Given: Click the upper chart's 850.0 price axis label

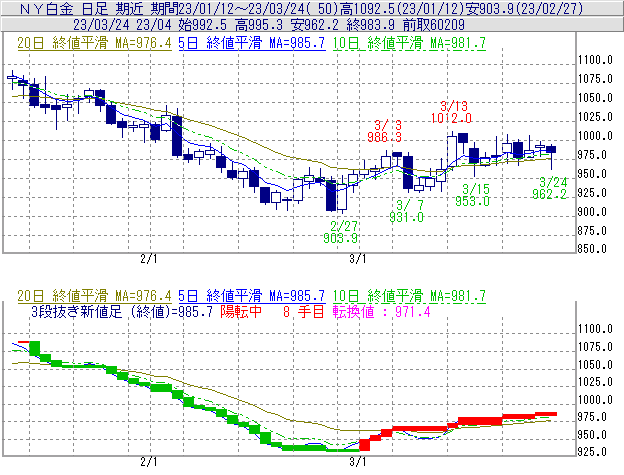Looking at the screenshot, I should 592,249.
